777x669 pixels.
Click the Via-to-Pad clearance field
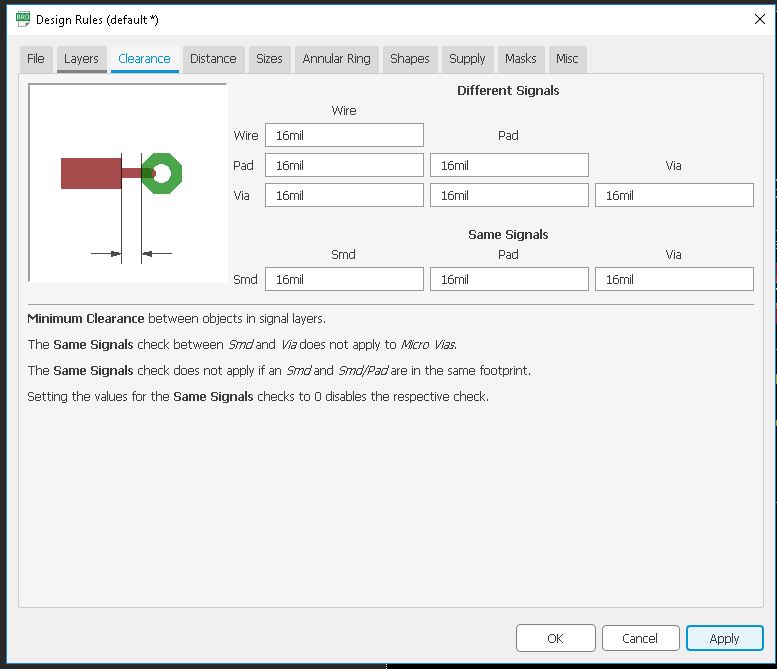click(509, 195)
